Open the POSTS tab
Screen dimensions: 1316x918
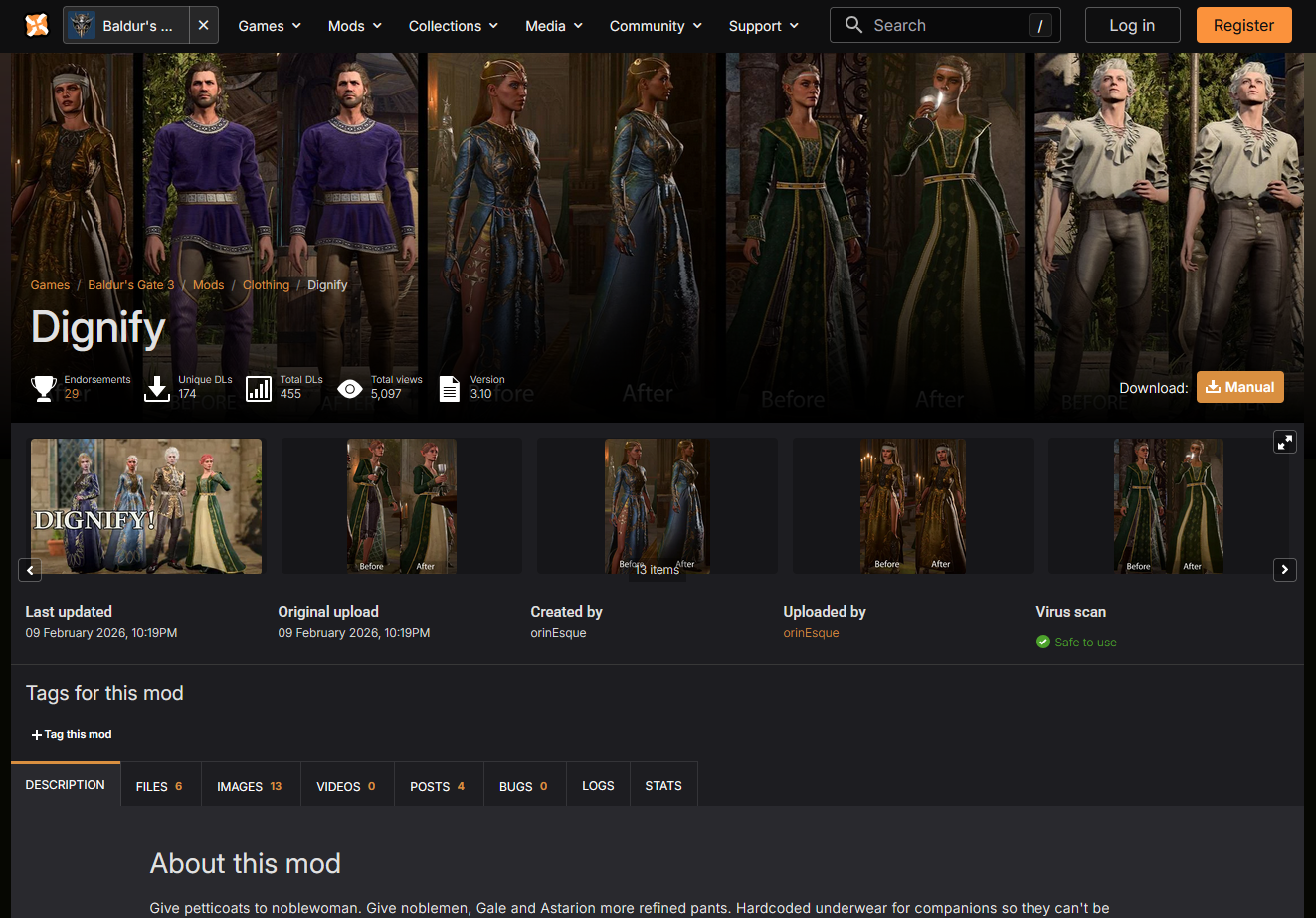pos(438,785)
